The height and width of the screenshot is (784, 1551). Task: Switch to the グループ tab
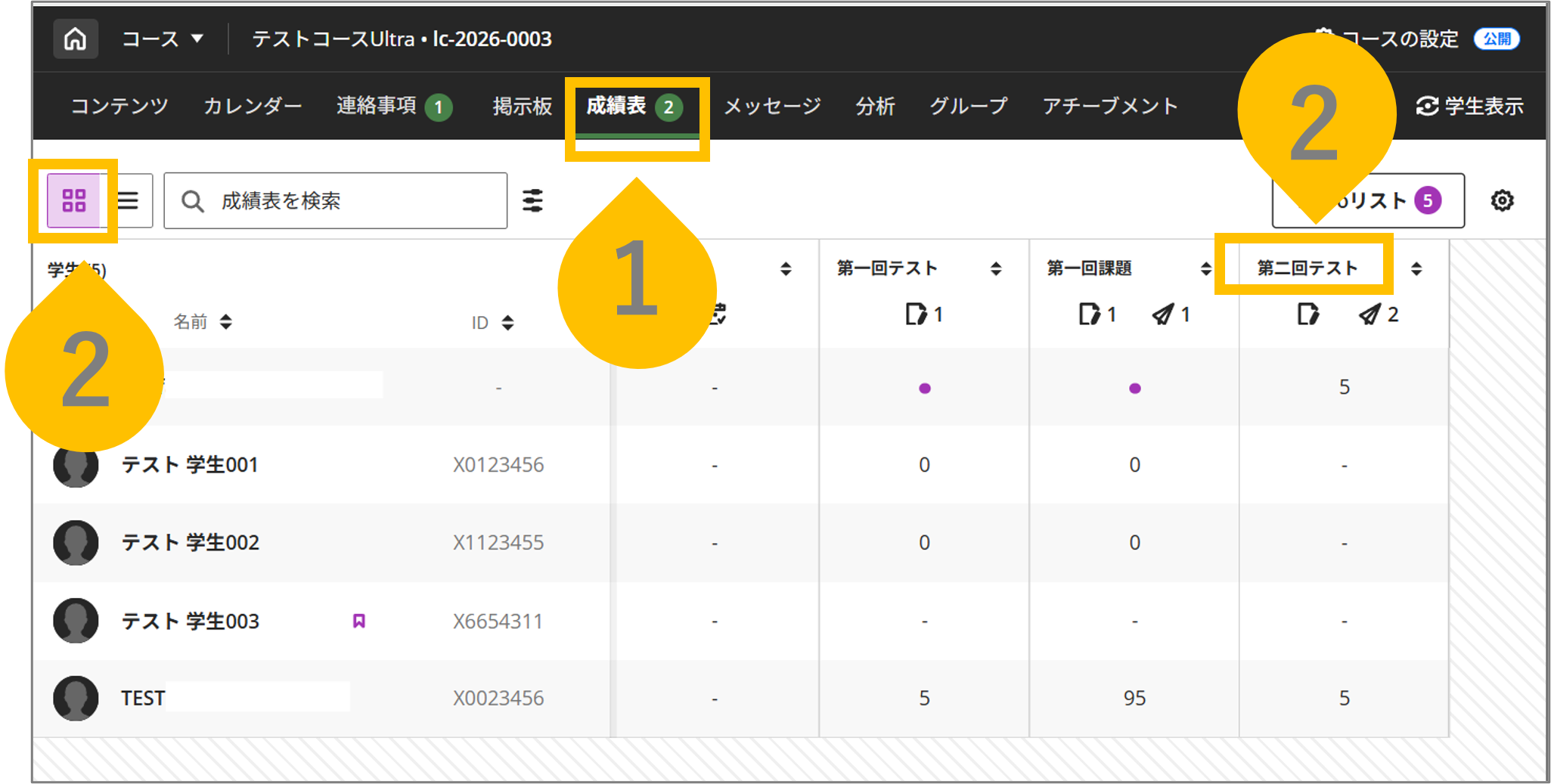(968, 106)
